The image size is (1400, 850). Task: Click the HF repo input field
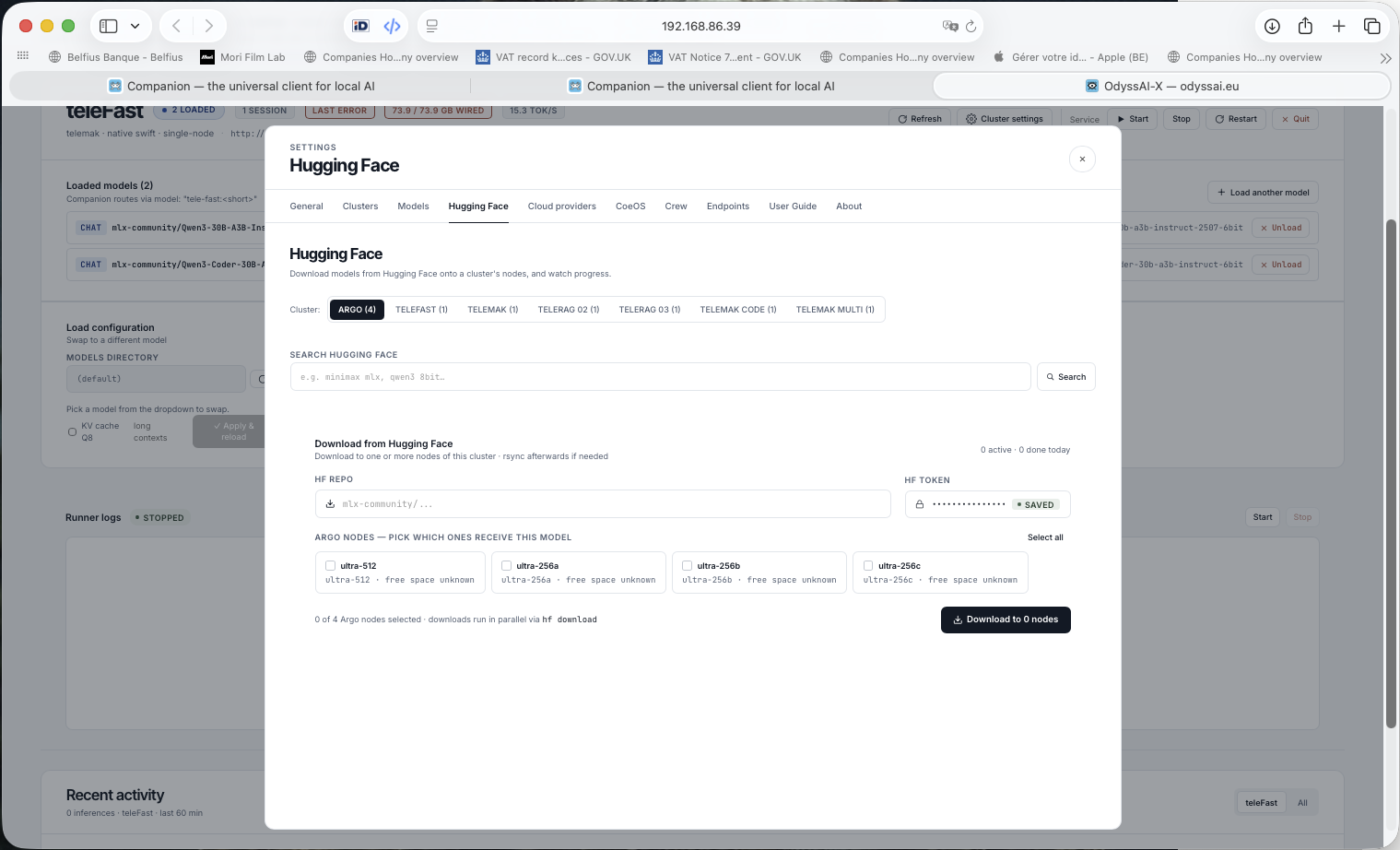coord(603,504)
